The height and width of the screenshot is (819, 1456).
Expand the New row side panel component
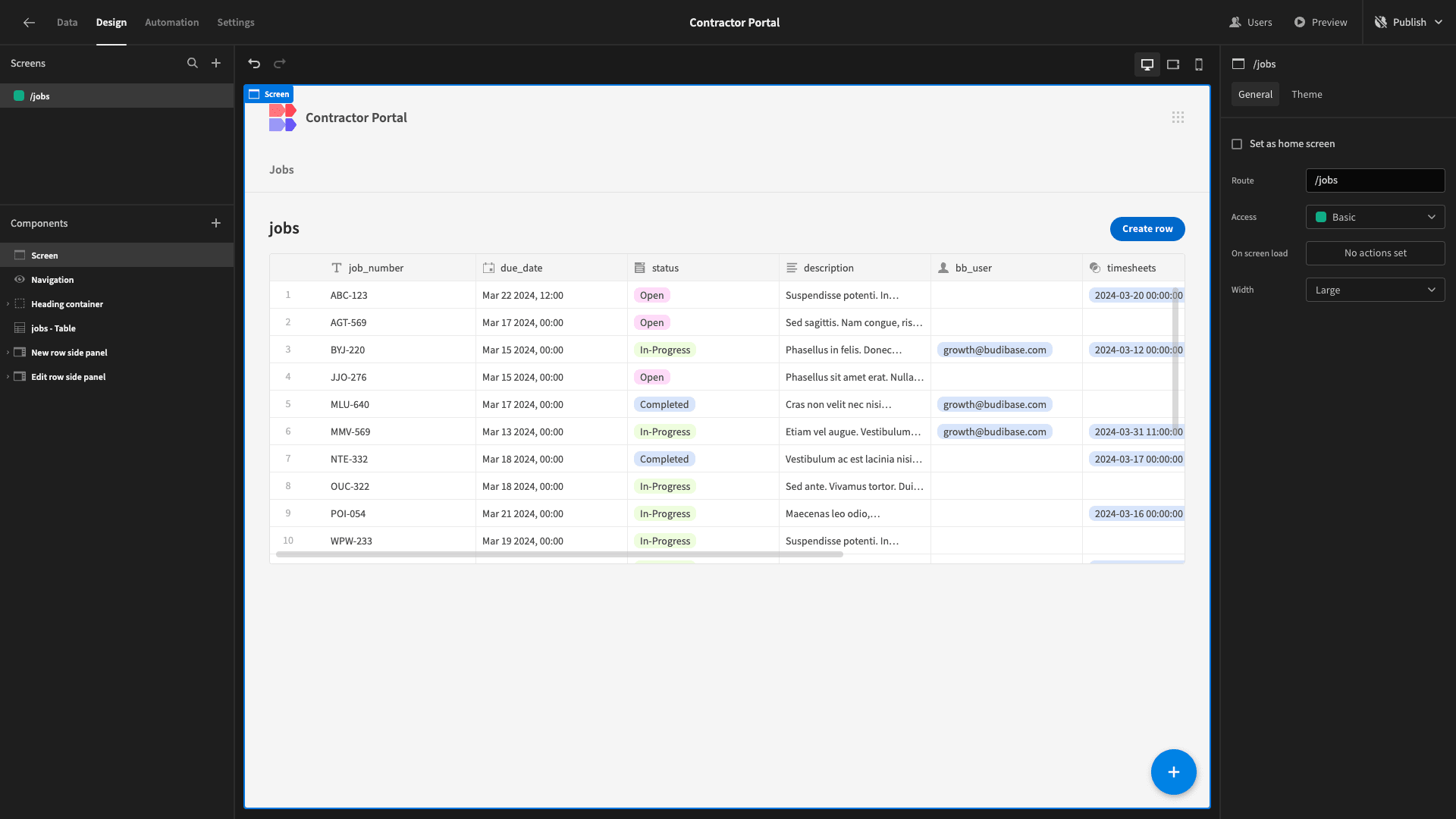8,353
